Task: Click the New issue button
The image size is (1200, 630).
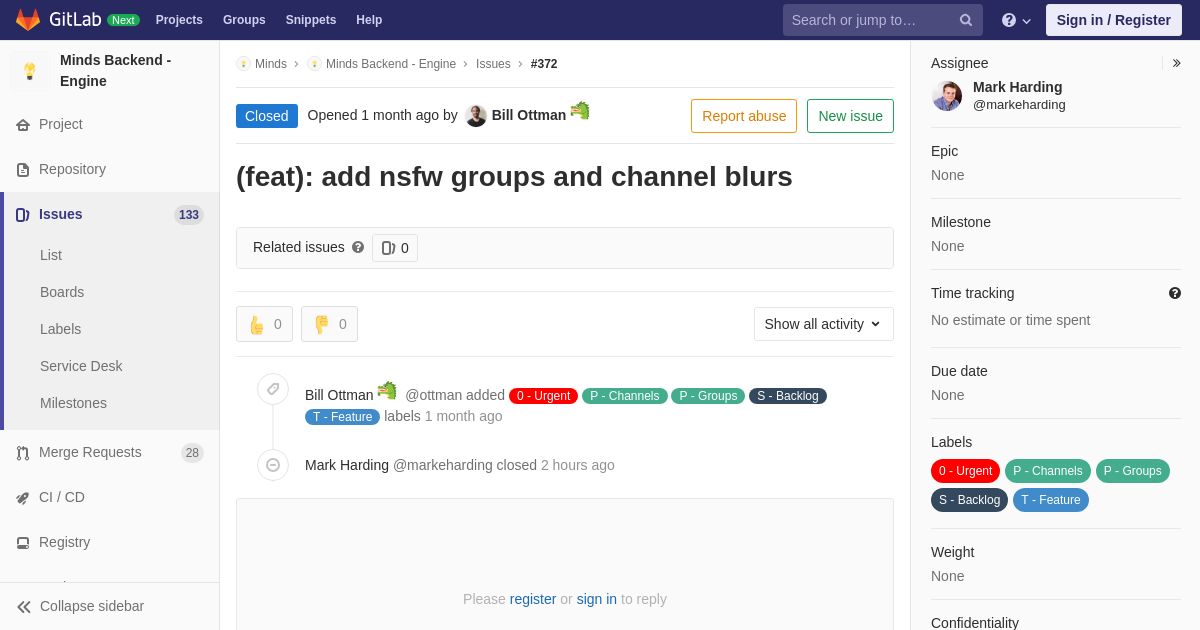Action: (850, 116)
